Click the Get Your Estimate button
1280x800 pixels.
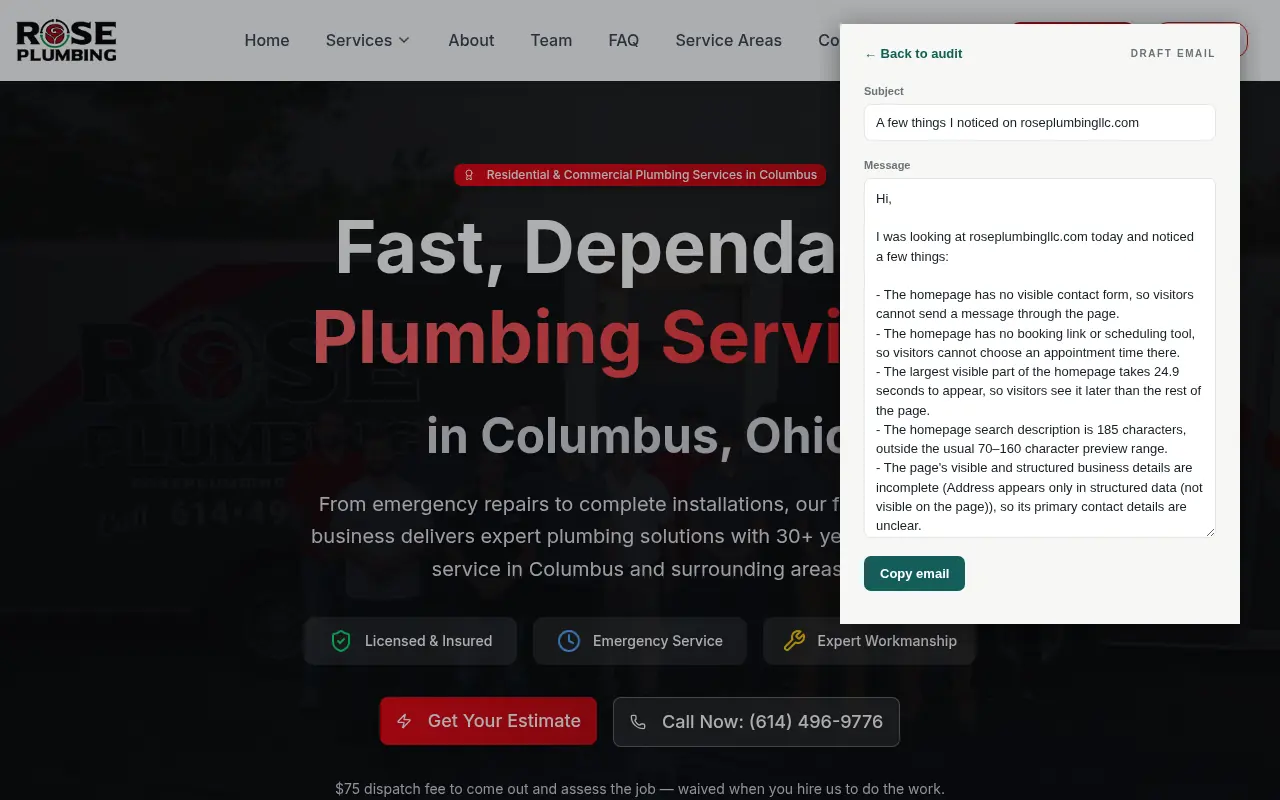[x=488, y=721]
